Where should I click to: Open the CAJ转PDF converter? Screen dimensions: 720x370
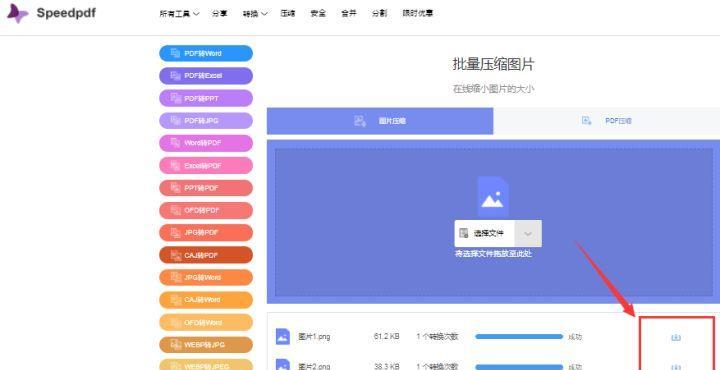coord(206,255)
